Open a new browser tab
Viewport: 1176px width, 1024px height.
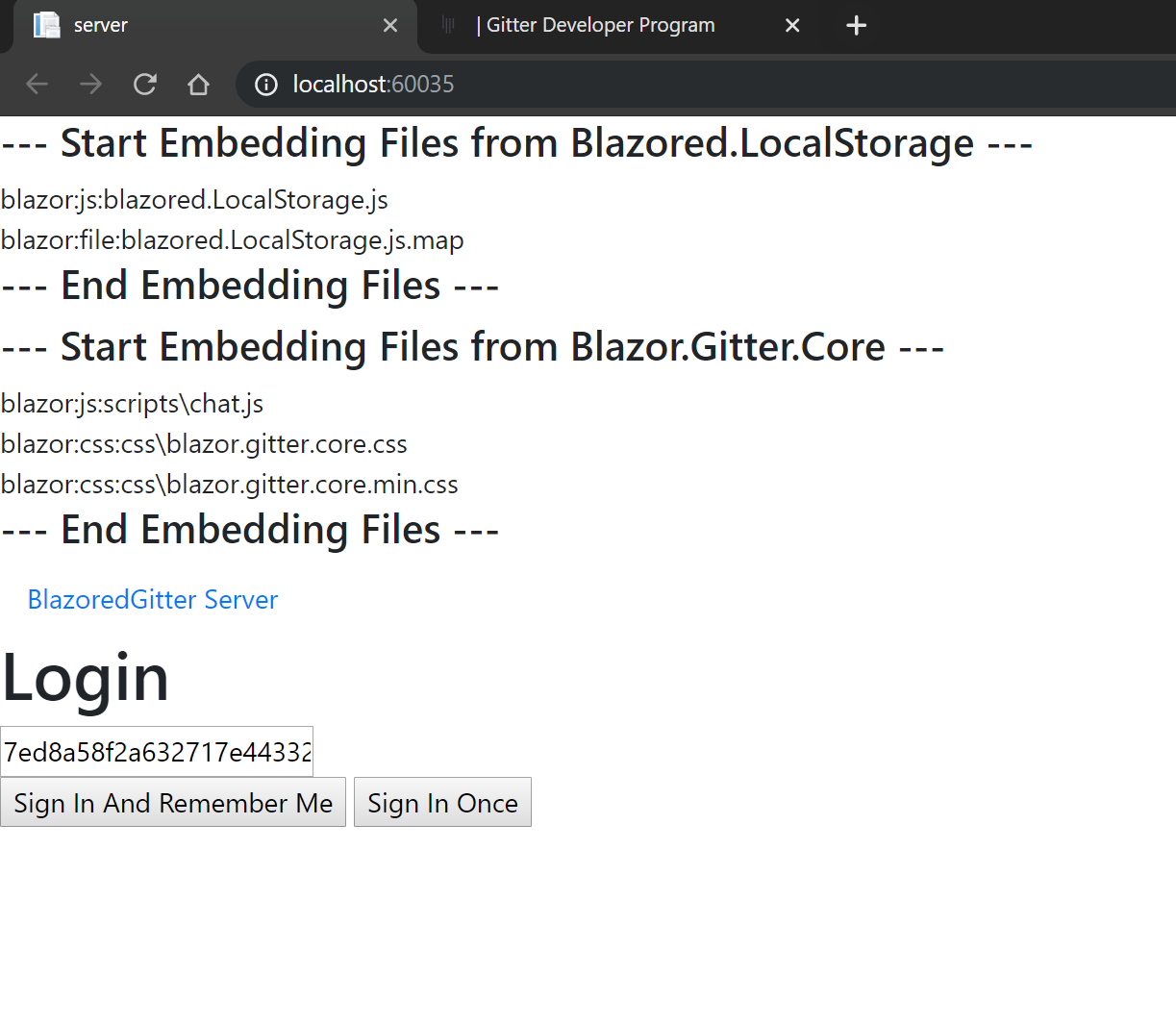click(x=856, y=25)
